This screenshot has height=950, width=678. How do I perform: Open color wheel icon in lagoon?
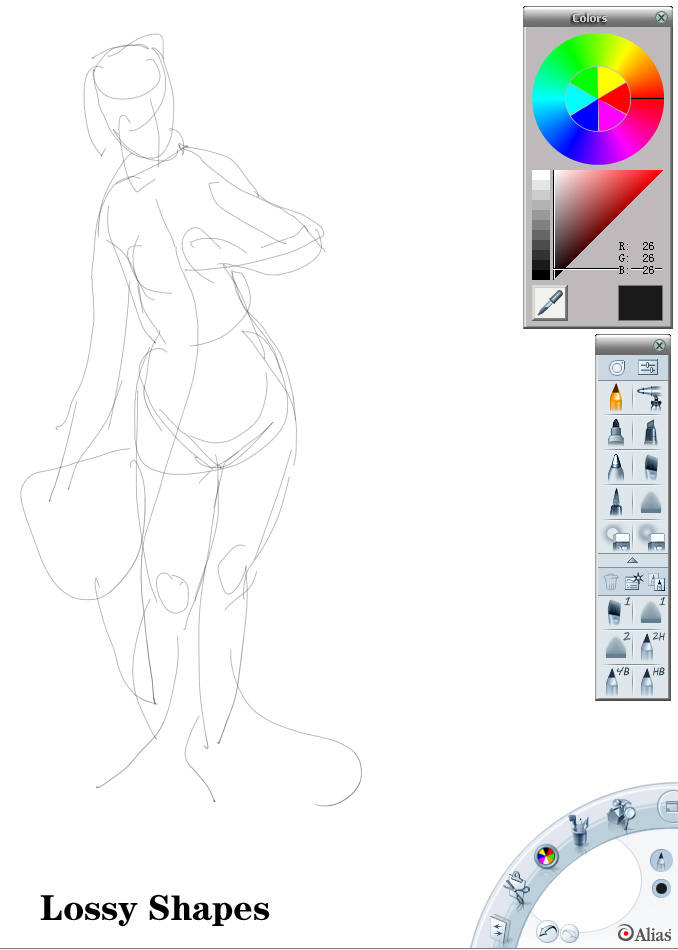[x=546, y=857]
